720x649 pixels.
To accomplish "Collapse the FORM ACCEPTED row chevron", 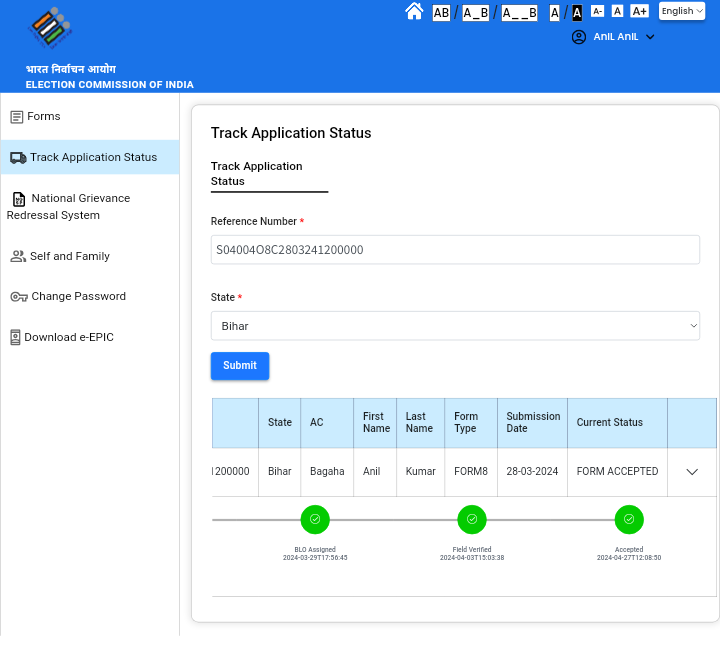I will [692, 472].
